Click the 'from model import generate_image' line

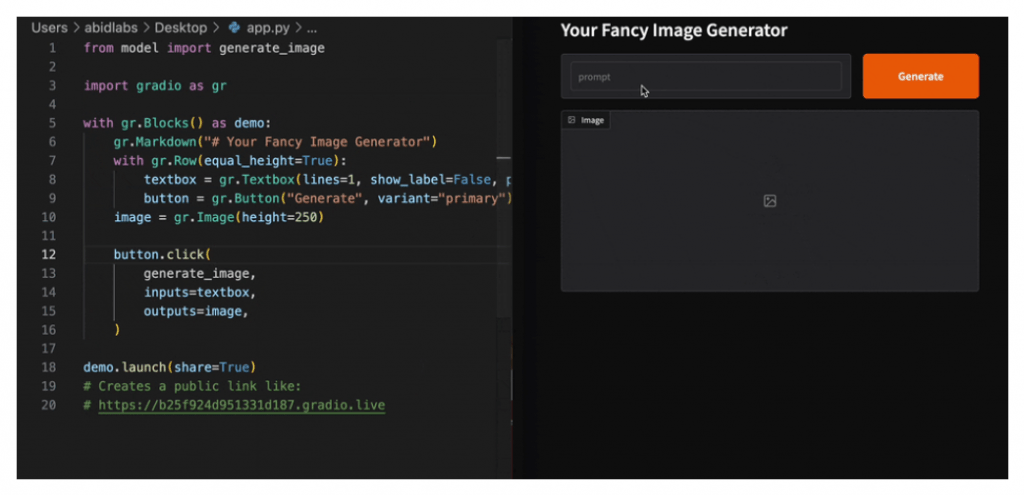click(204, 48)
